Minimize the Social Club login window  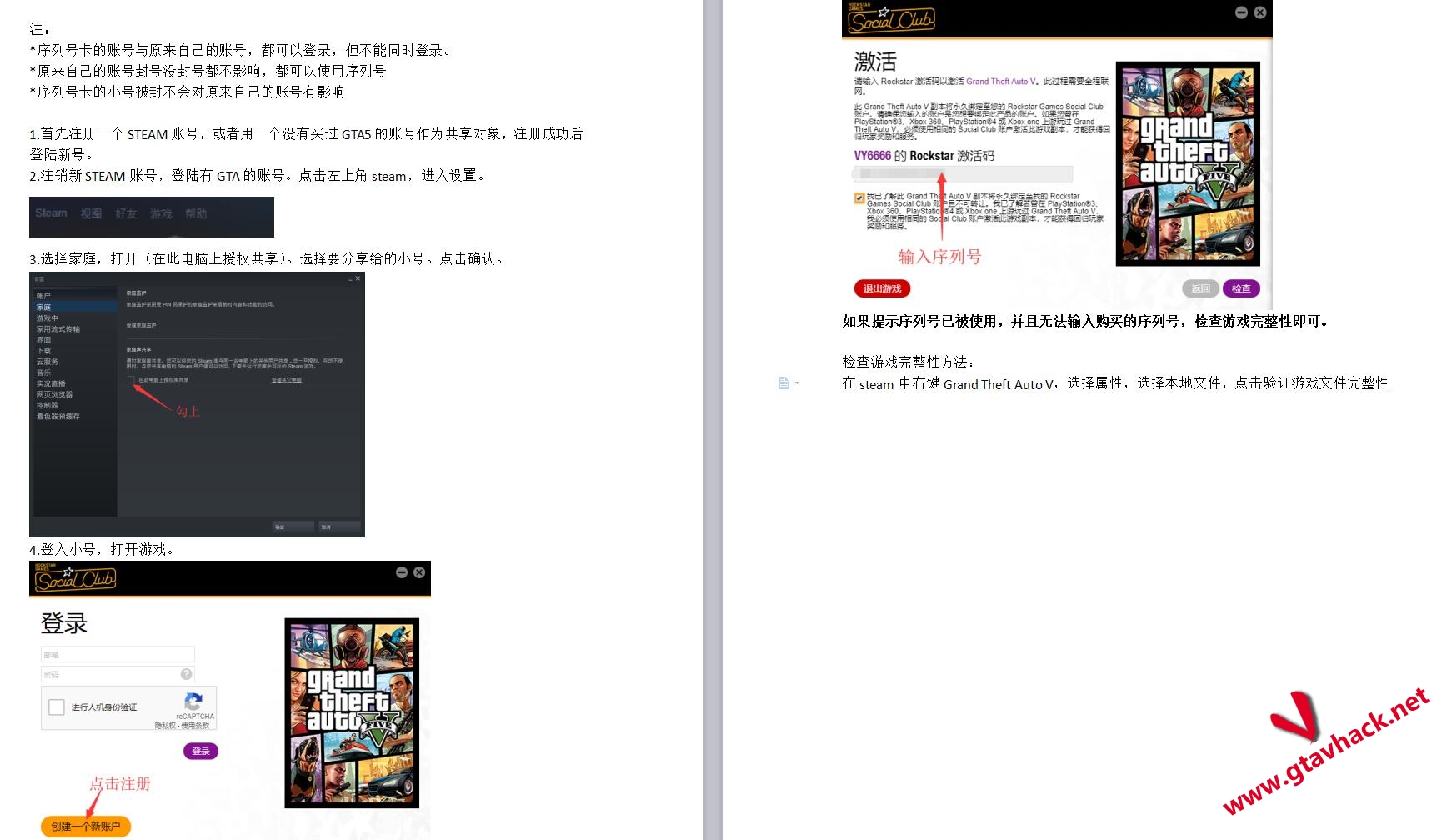point(402,572)
